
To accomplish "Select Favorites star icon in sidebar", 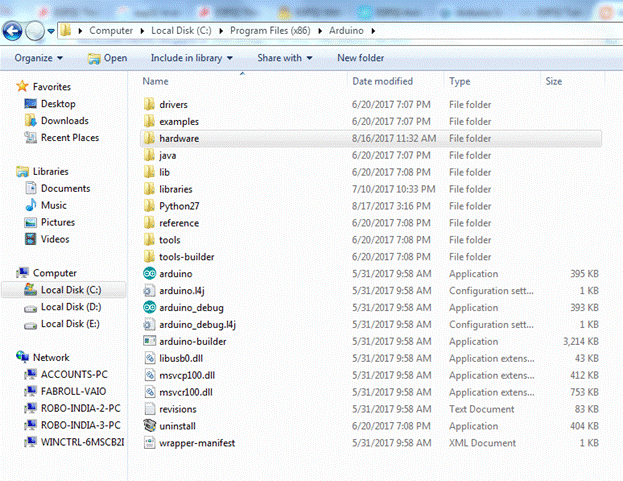I will [x=22, y=86].
